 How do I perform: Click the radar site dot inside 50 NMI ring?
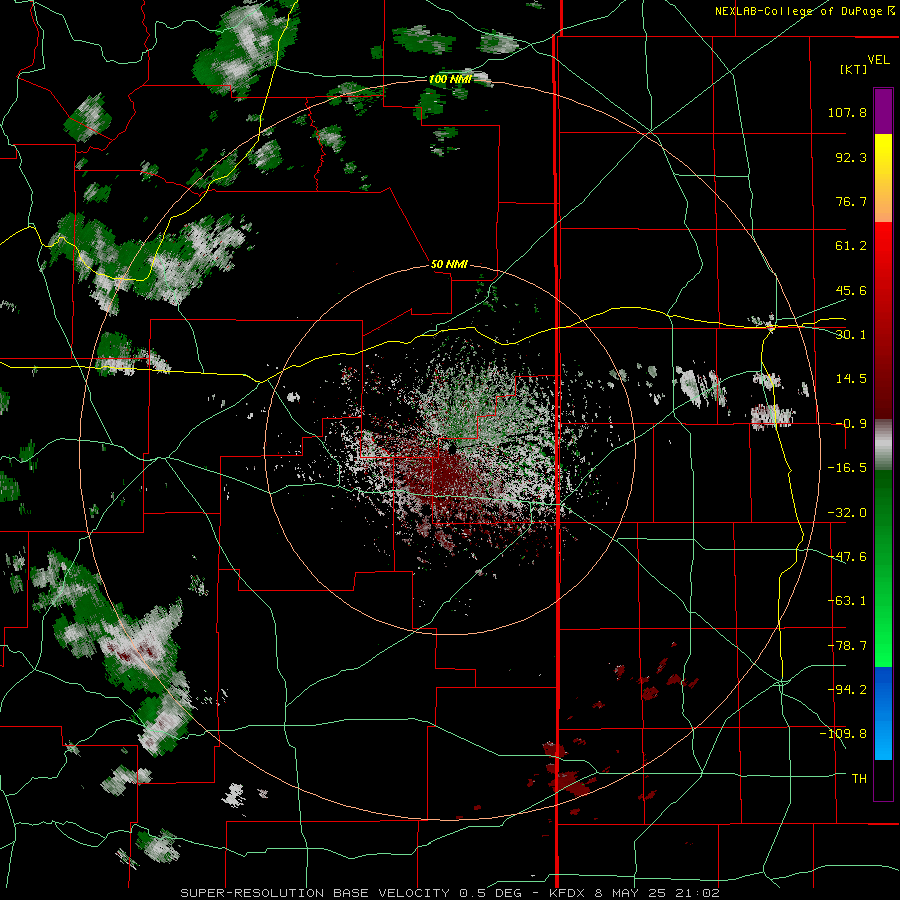(452, 449)
